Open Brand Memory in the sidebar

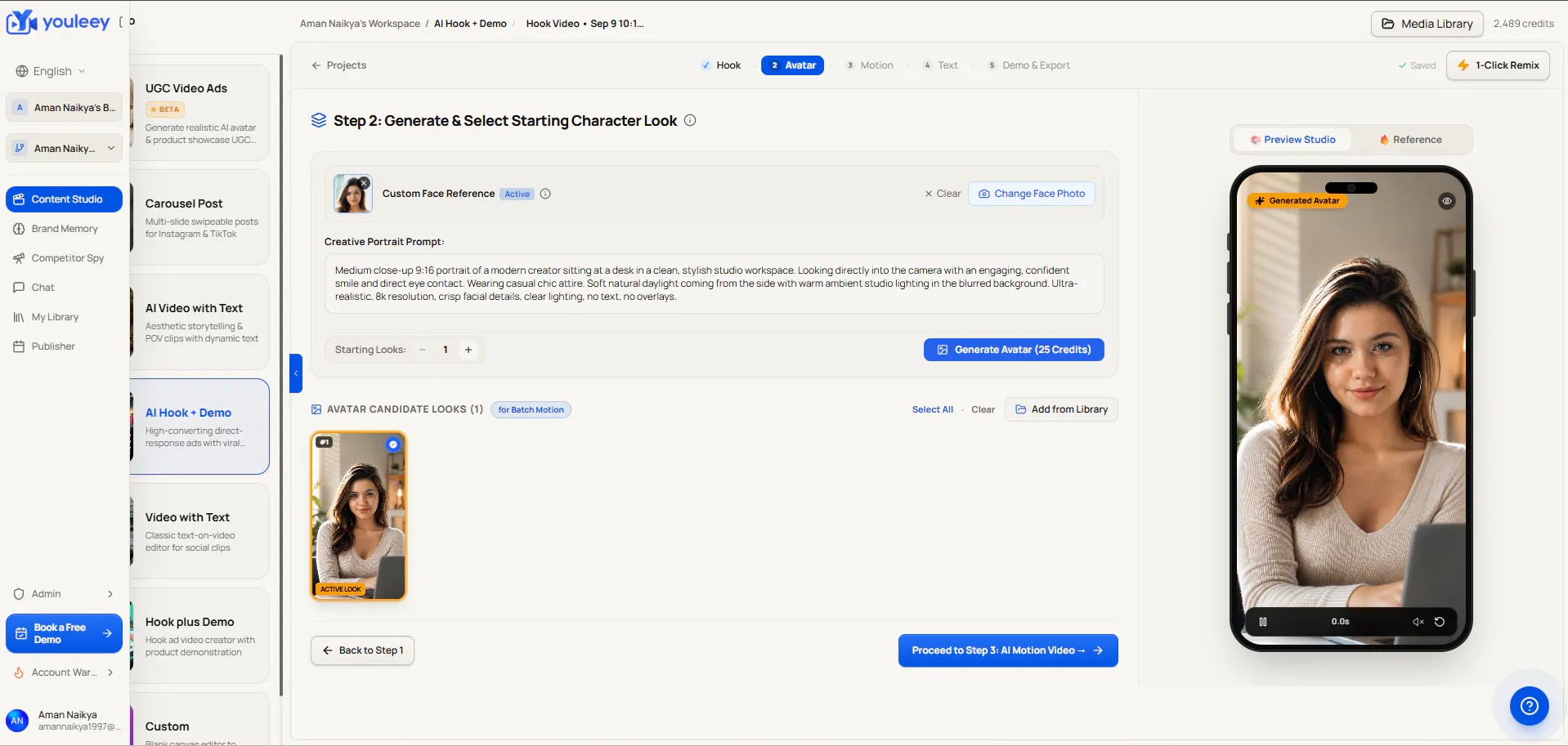[x=65, y=229]
